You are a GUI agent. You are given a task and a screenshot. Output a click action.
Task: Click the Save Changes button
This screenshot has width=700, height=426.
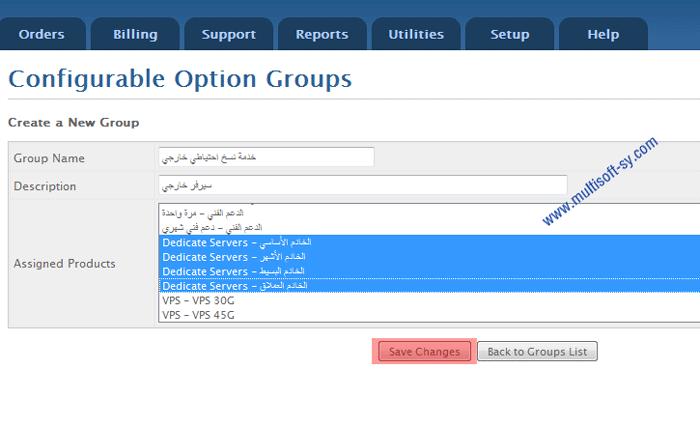coord(425,351)
